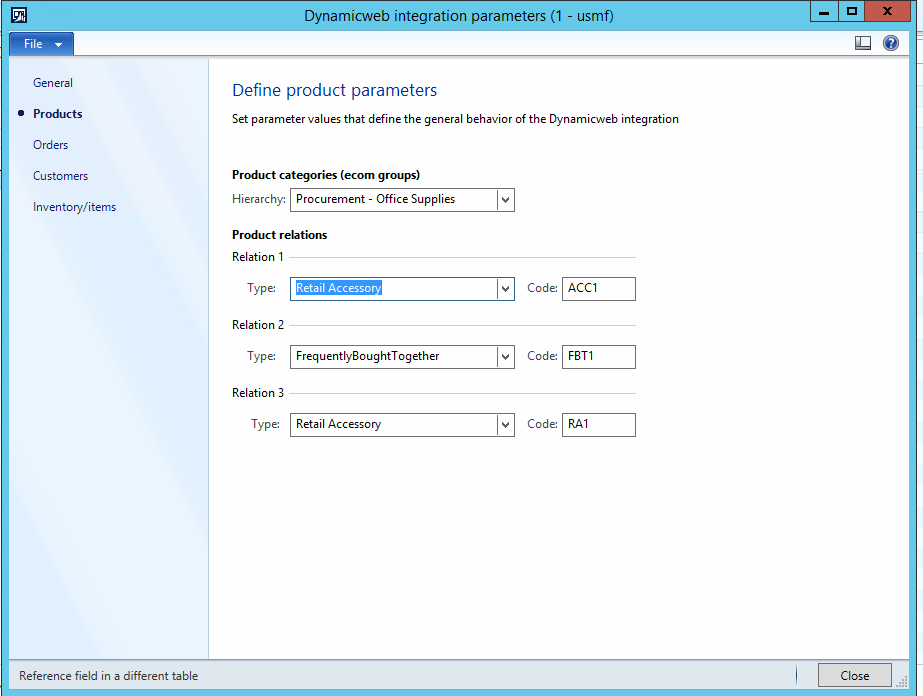
Task: Focus the FBT1 code field
Action: (598, 357)
